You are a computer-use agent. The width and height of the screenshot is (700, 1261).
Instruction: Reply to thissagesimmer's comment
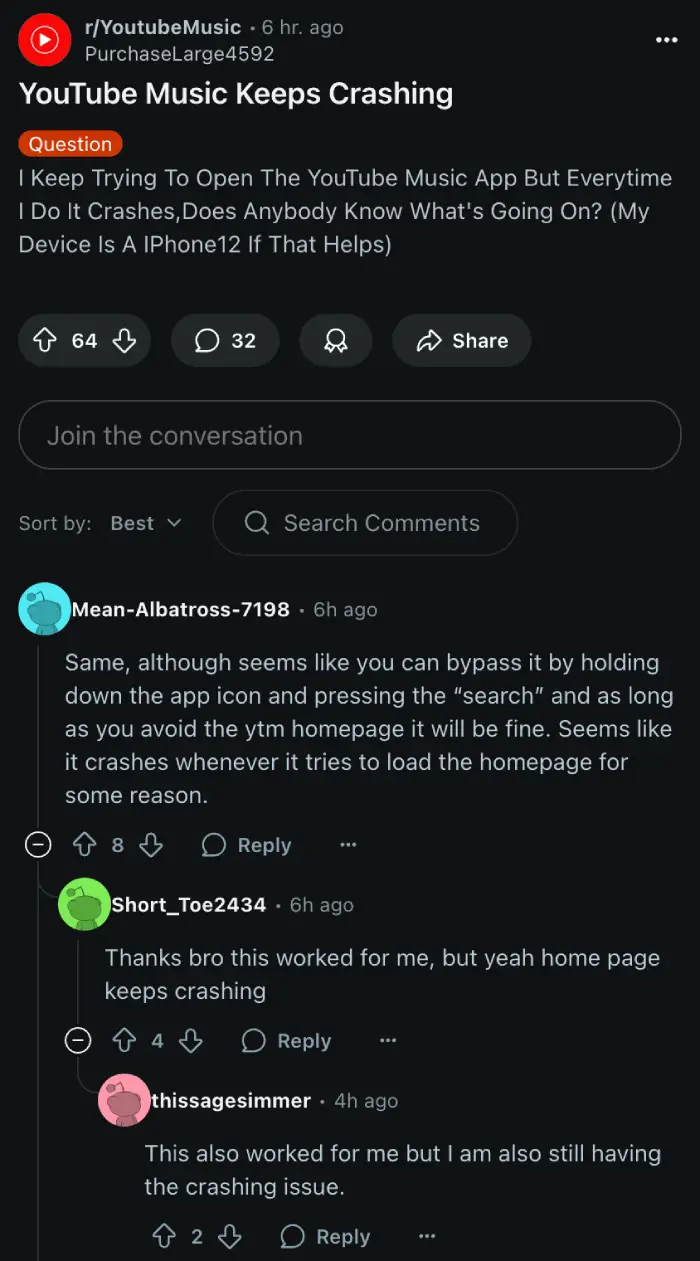click(x=326, y=1237)
